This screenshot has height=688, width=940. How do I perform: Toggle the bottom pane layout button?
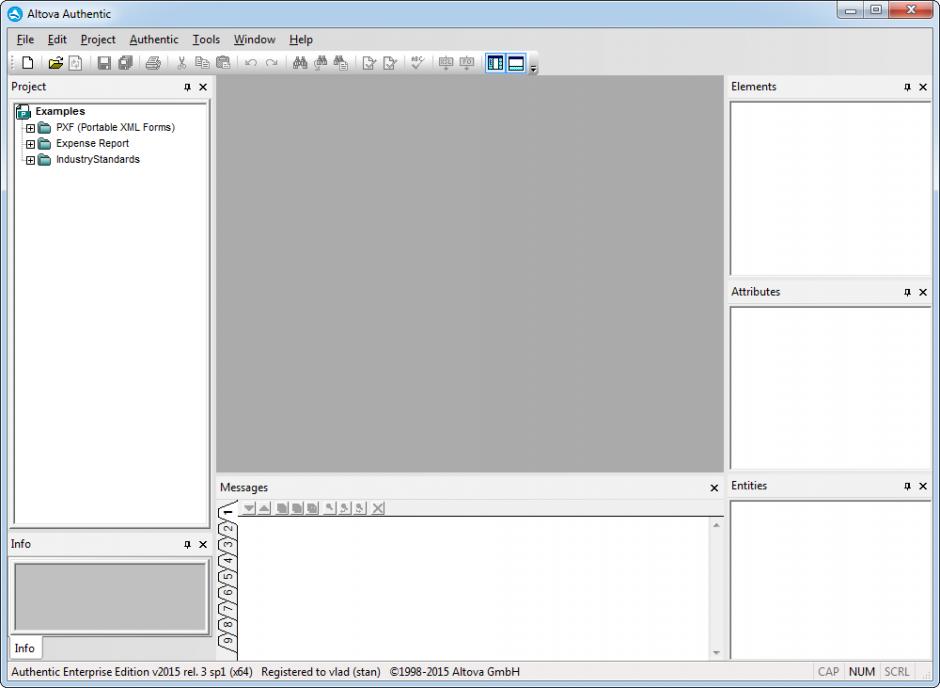[x=516, y=63]
